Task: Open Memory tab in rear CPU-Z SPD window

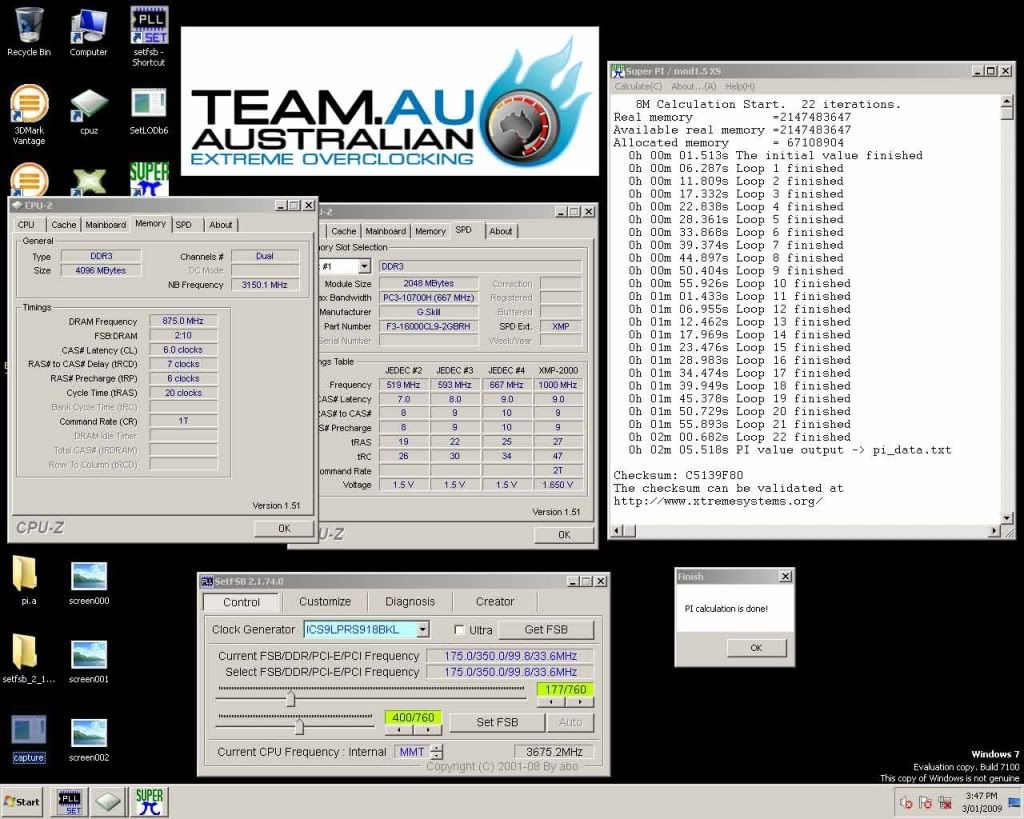Action: pyautogui.click(x=430, y=231)
